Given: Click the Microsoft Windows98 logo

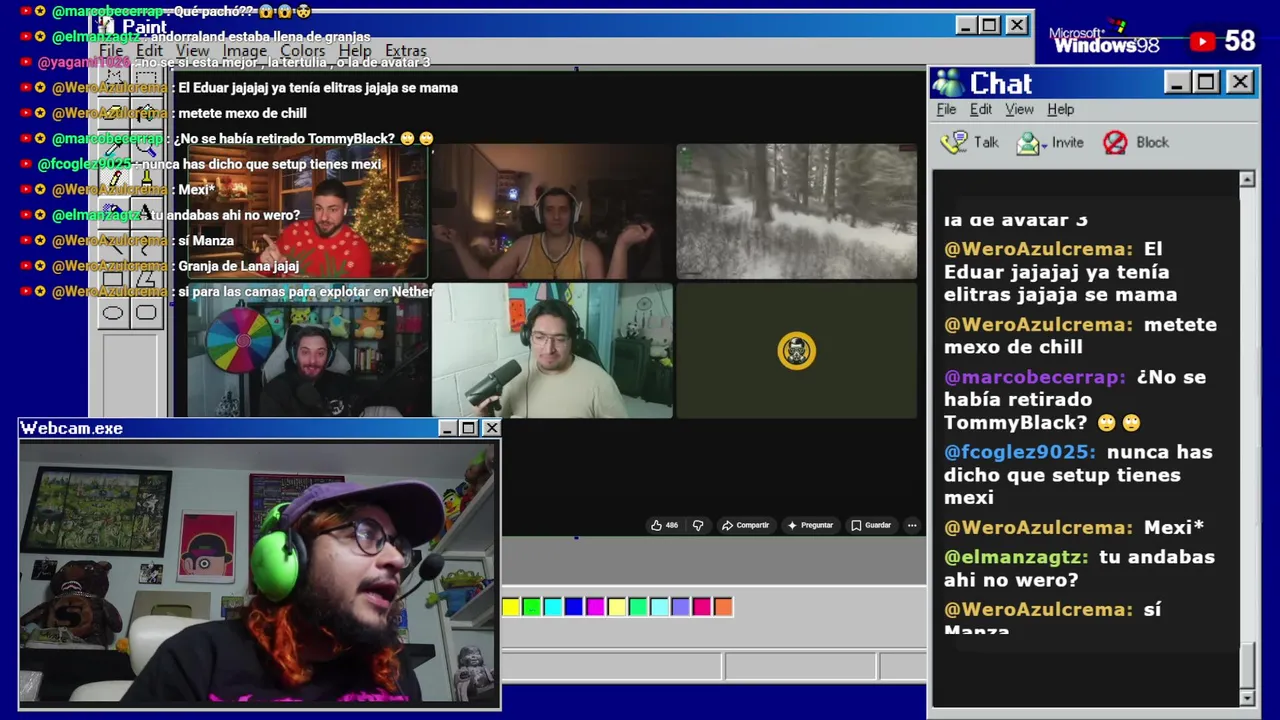Looking at the screenshot, I should click(x=1104, y=40).
